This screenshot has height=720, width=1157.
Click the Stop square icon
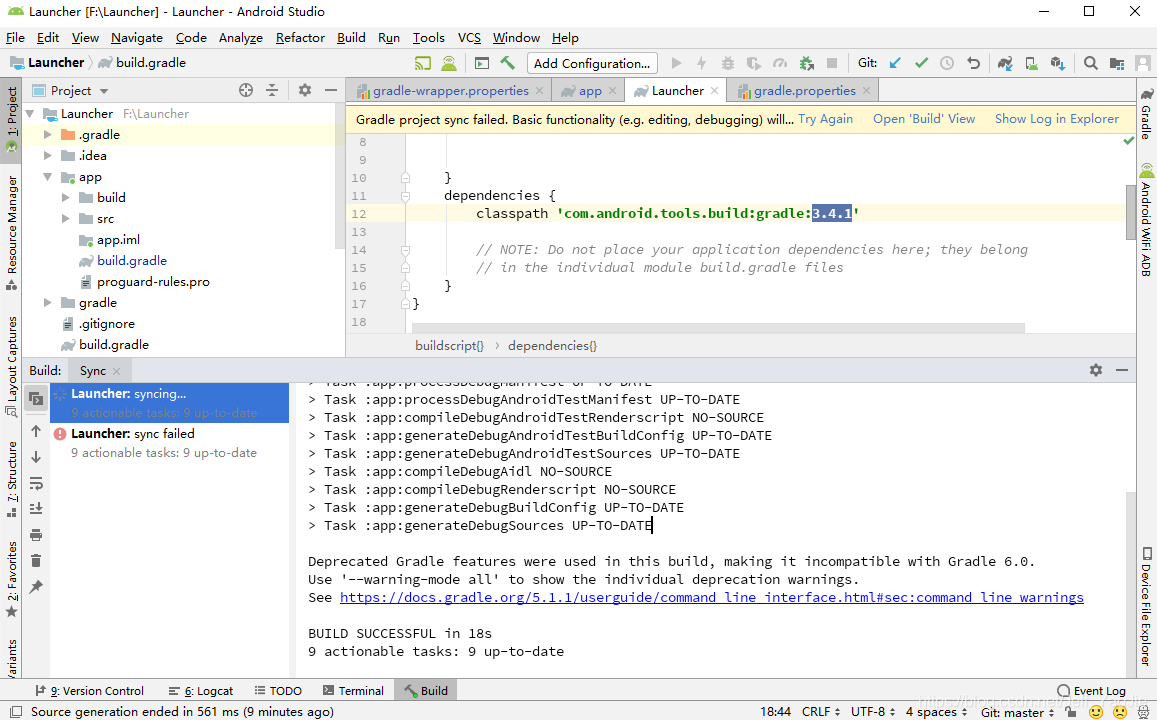point(832,63)
